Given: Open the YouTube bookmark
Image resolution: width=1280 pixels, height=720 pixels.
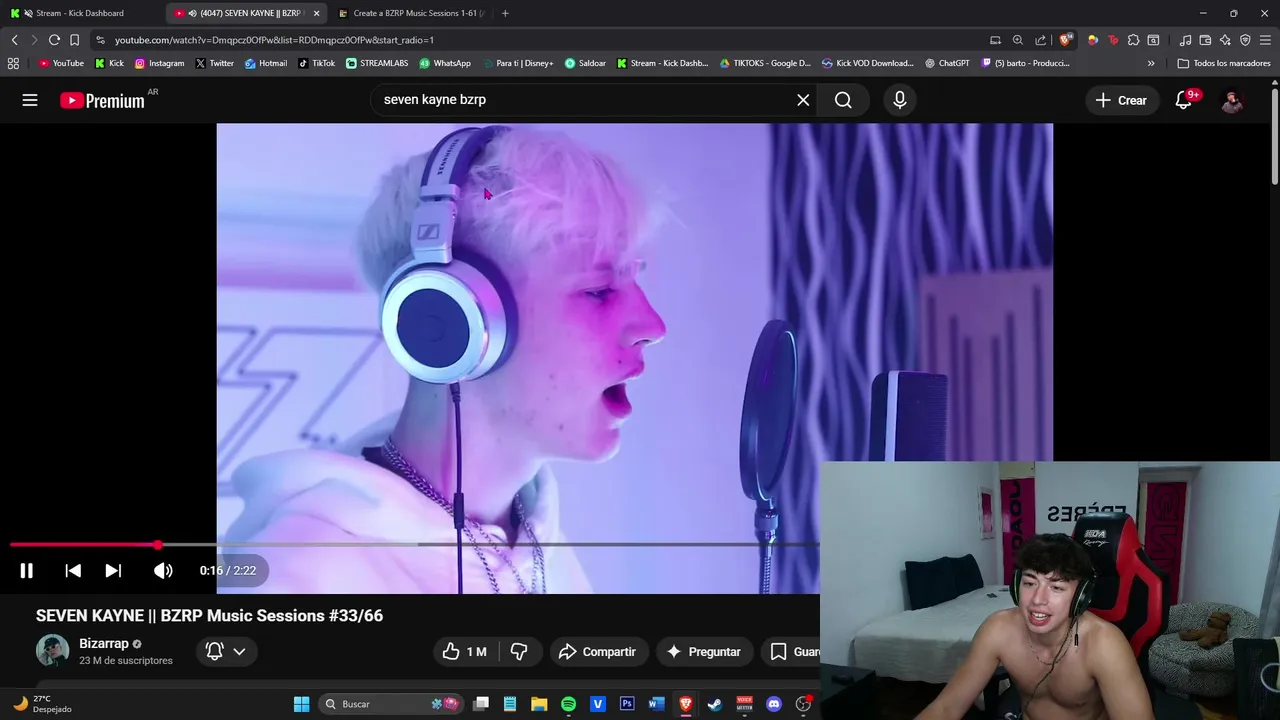Looking at the screenshot, I should 61,63.
